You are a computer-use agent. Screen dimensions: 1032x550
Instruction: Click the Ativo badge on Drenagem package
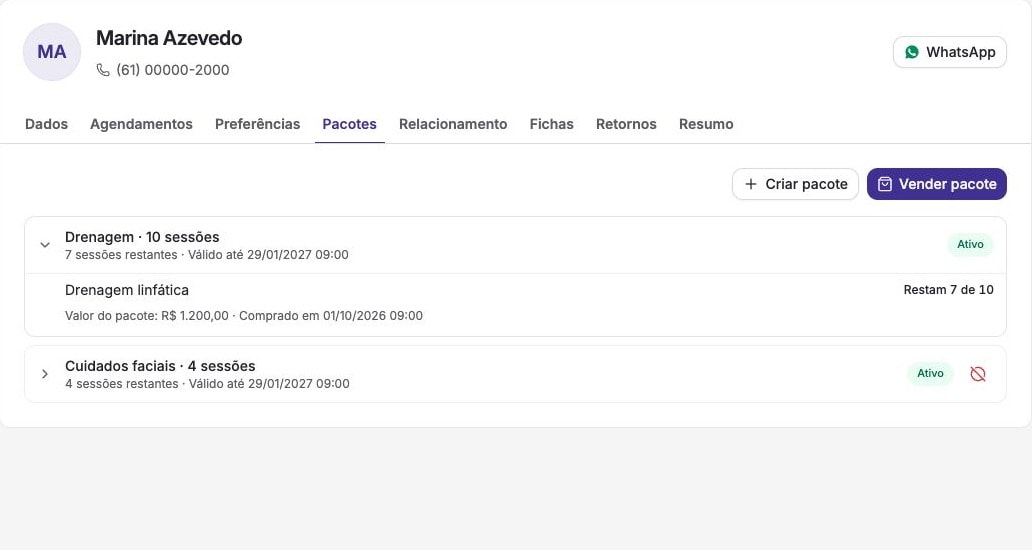pos(970,244)
